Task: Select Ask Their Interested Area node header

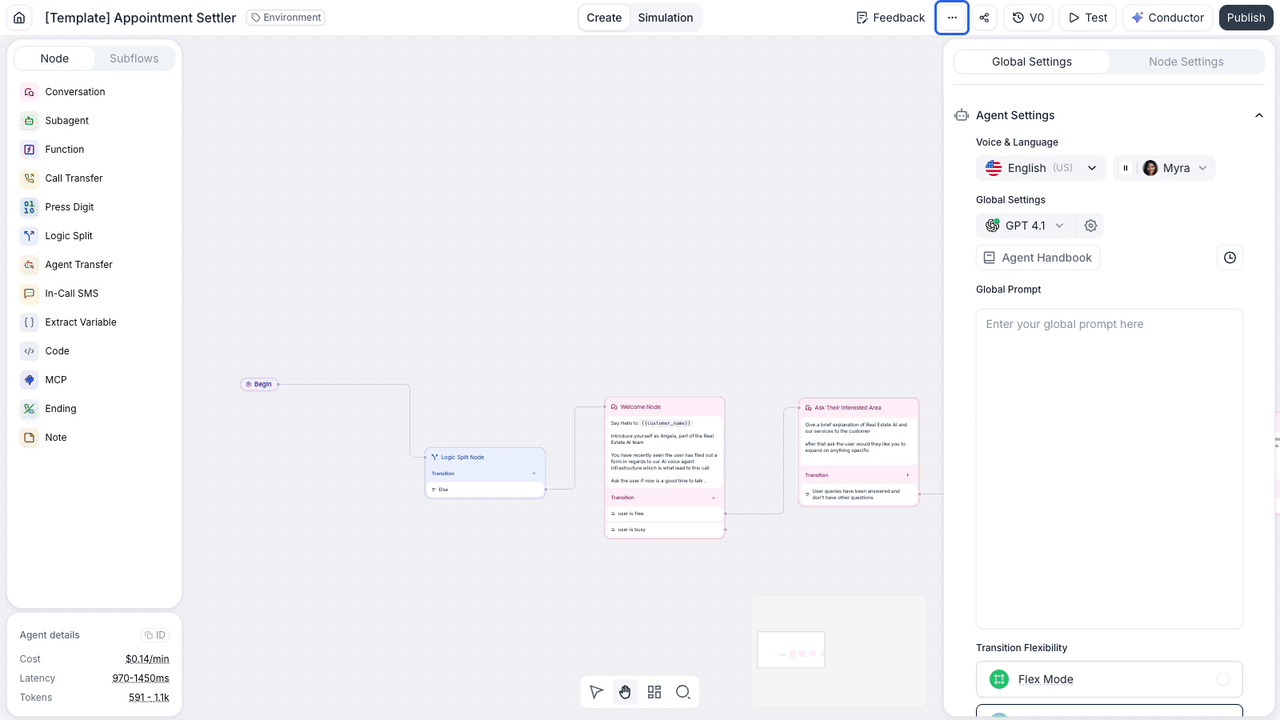Action: tap(858, 407)
